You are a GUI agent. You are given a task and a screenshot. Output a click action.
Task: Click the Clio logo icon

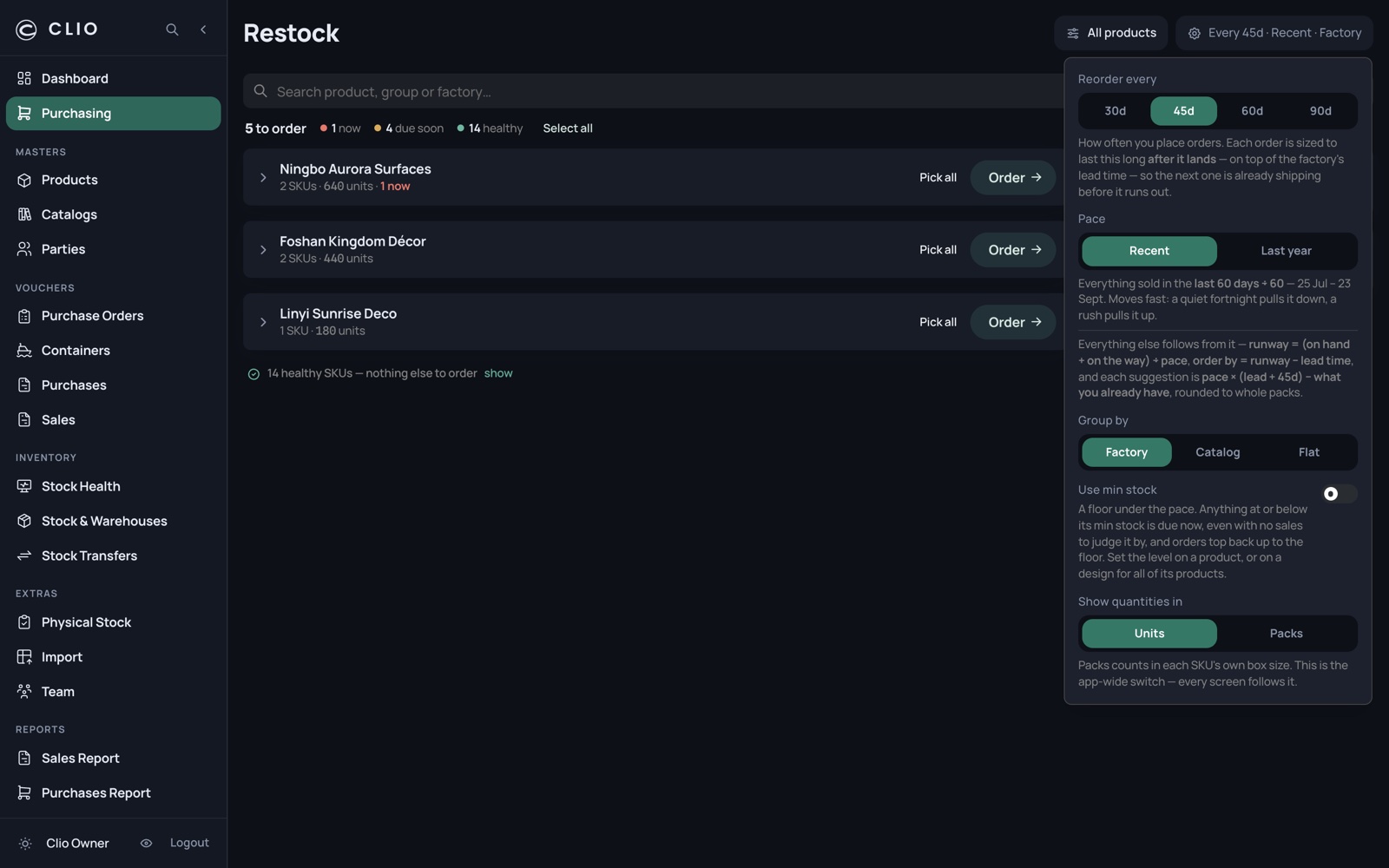point(26,30)
